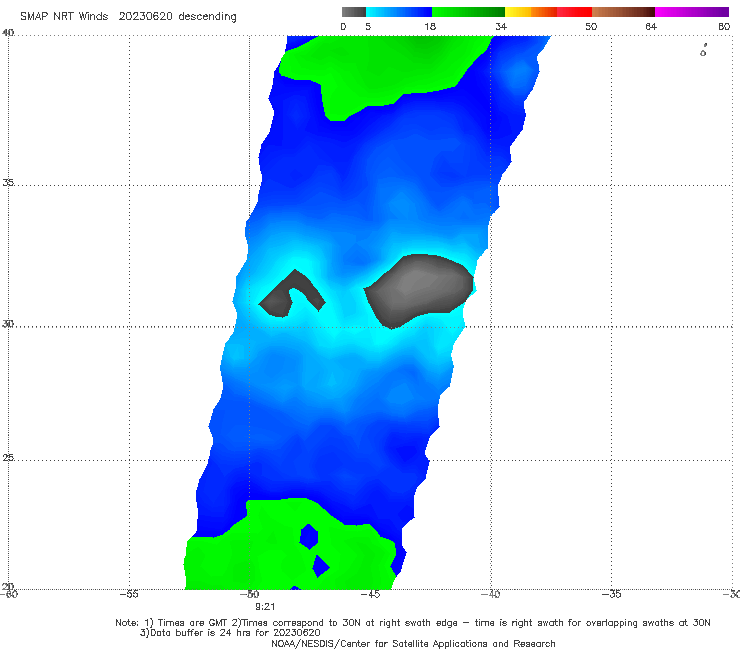Click the title text 'SMAP NRT Winds 20230620 descending'

128,17
